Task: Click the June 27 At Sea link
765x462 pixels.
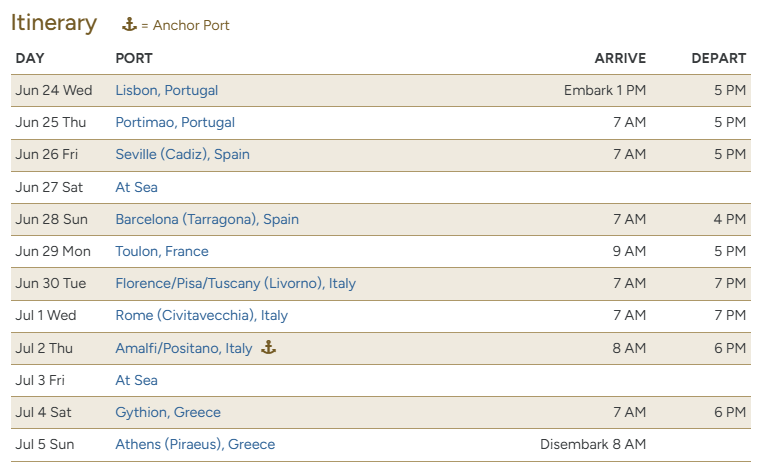Action: (136, 187)
